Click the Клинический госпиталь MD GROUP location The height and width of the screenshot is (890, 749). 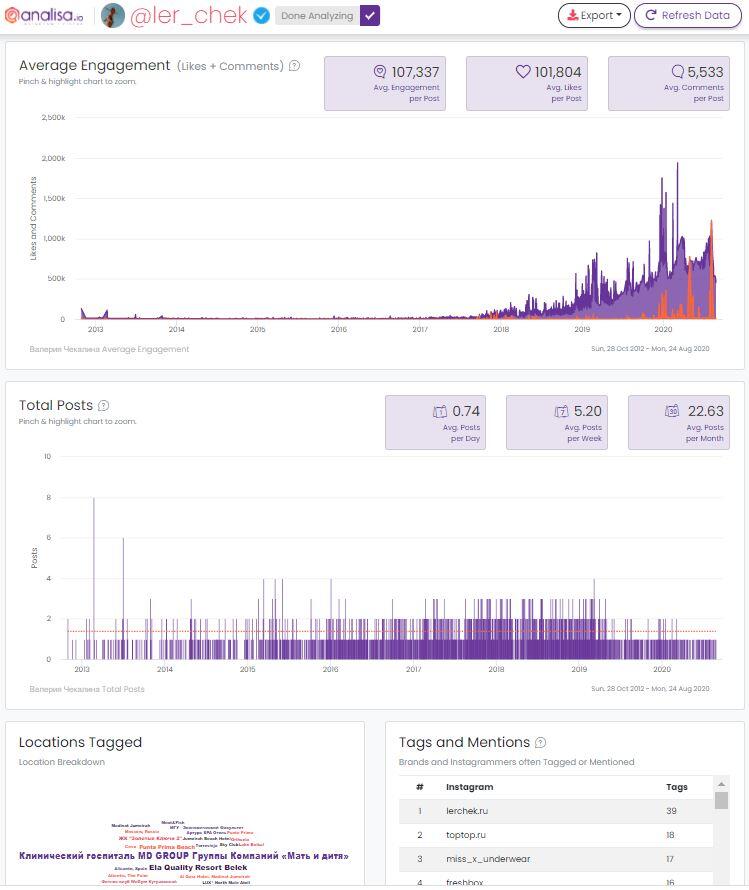(x=184, y=856)
